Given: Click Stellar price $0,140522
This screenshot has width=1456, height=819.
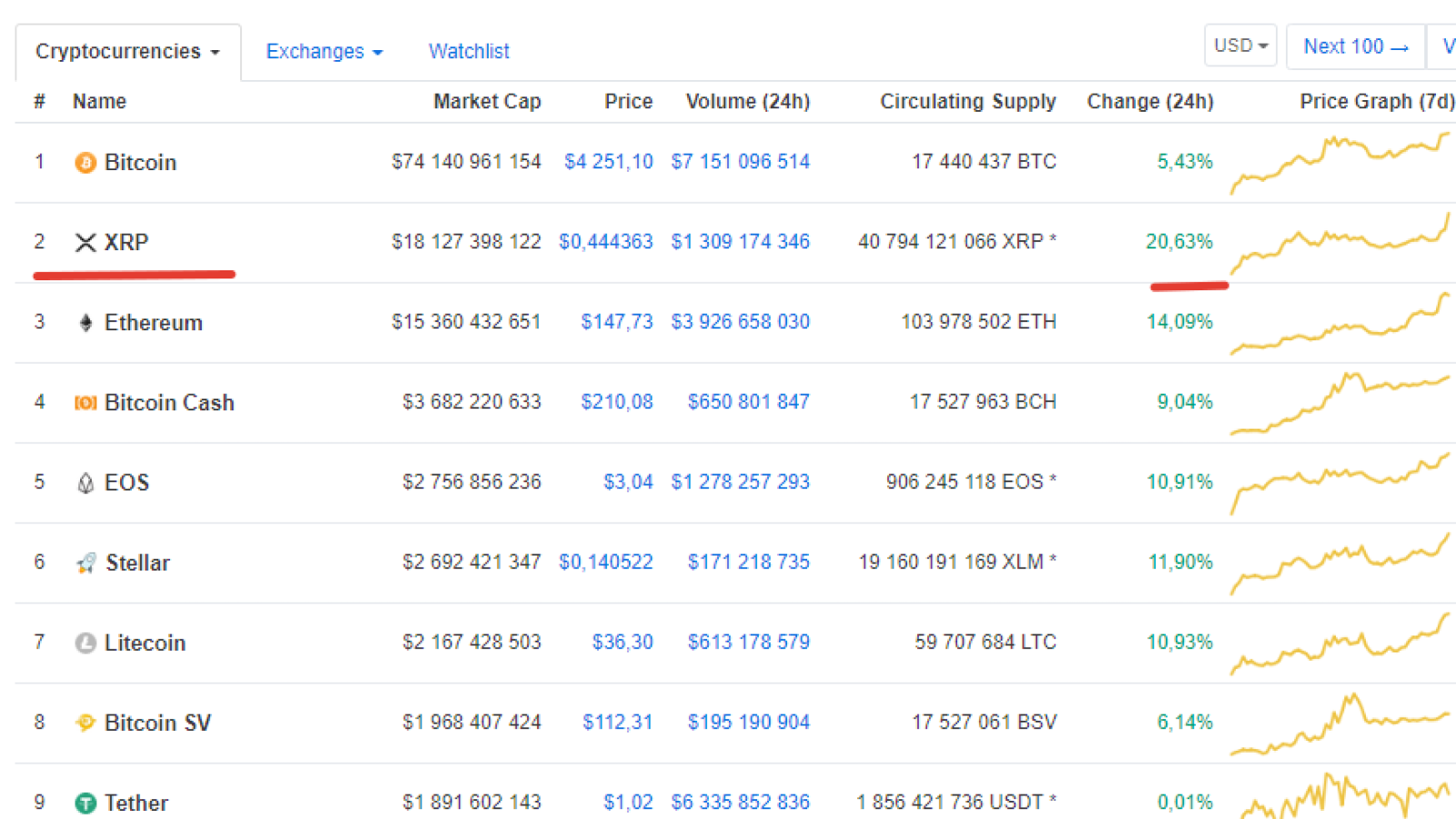Looking at the screenshot, I should (x=606, y=562).
